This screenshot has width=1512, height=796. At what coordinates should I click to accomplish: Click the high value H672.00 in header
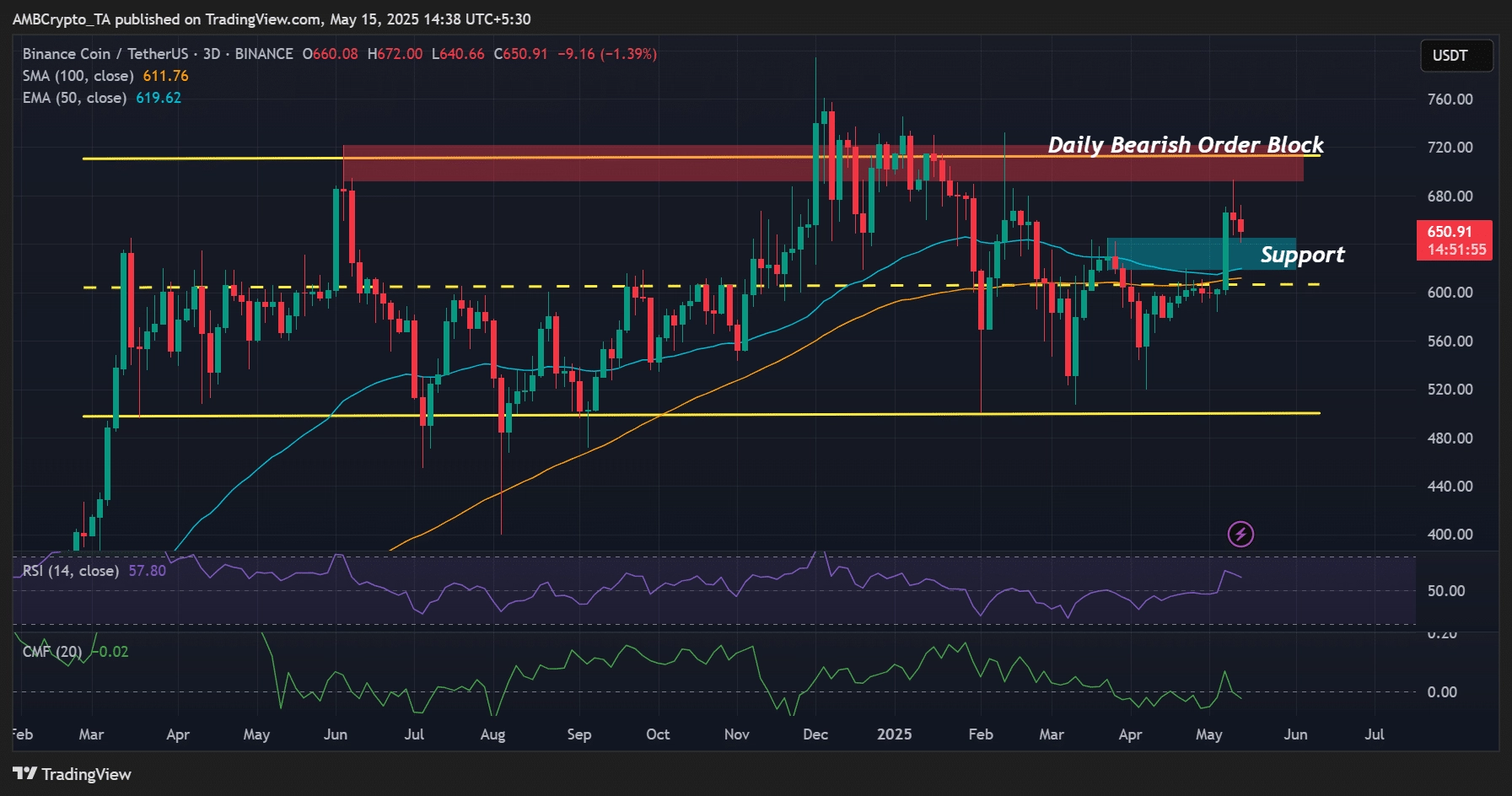tap(395, 54)
